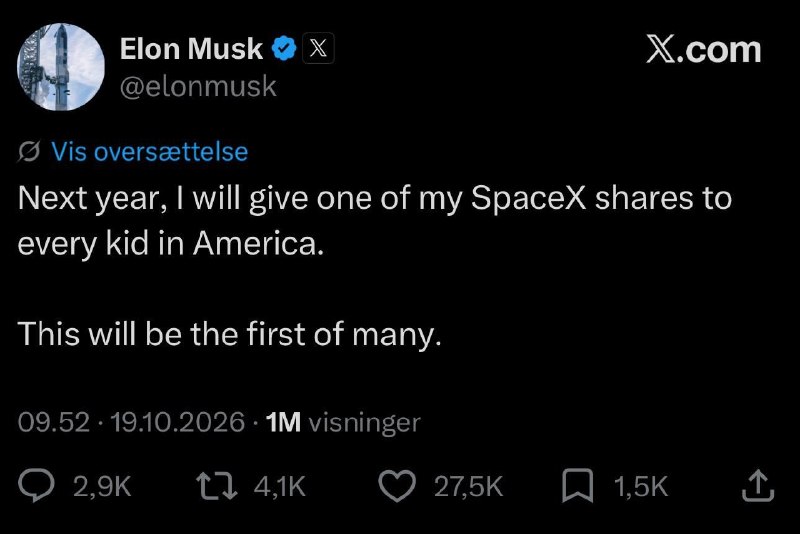Click the blue verified checkmark badge

click(x=284, y=48)
